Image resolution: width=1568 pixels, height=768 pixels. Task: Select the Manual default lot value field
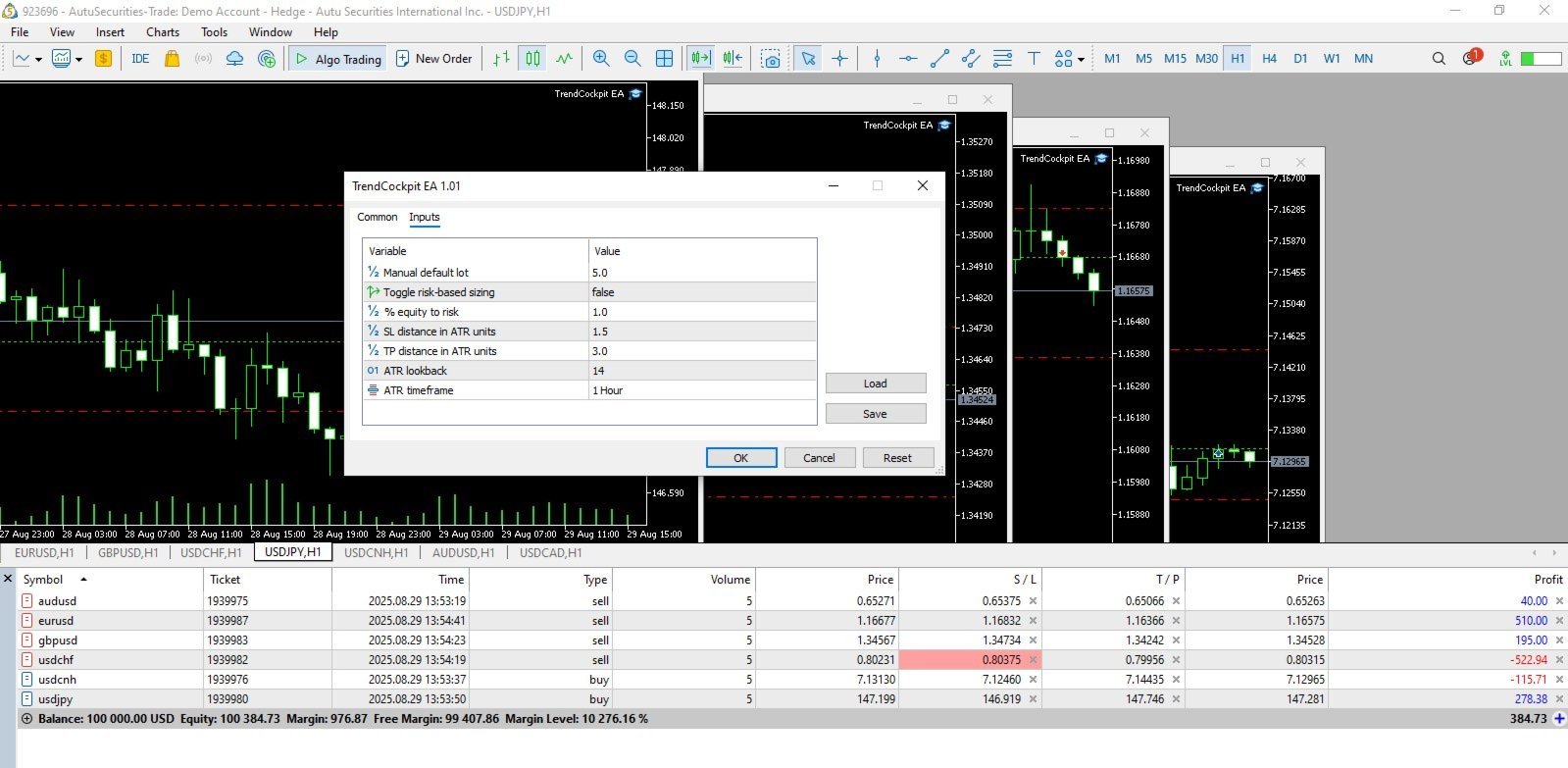(x=702, y=273)
